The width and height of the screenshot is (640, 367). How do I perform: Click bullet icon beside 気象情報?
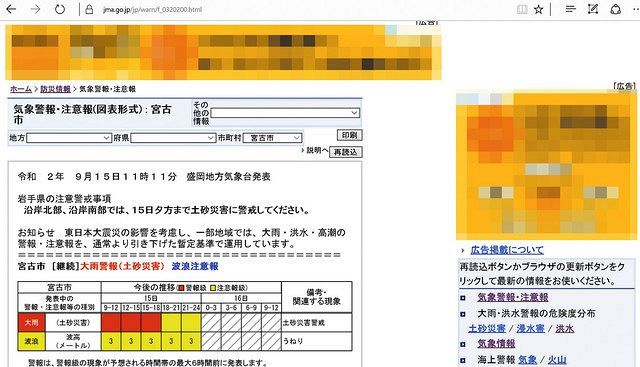pyautogui.click(x=463, y=344)
